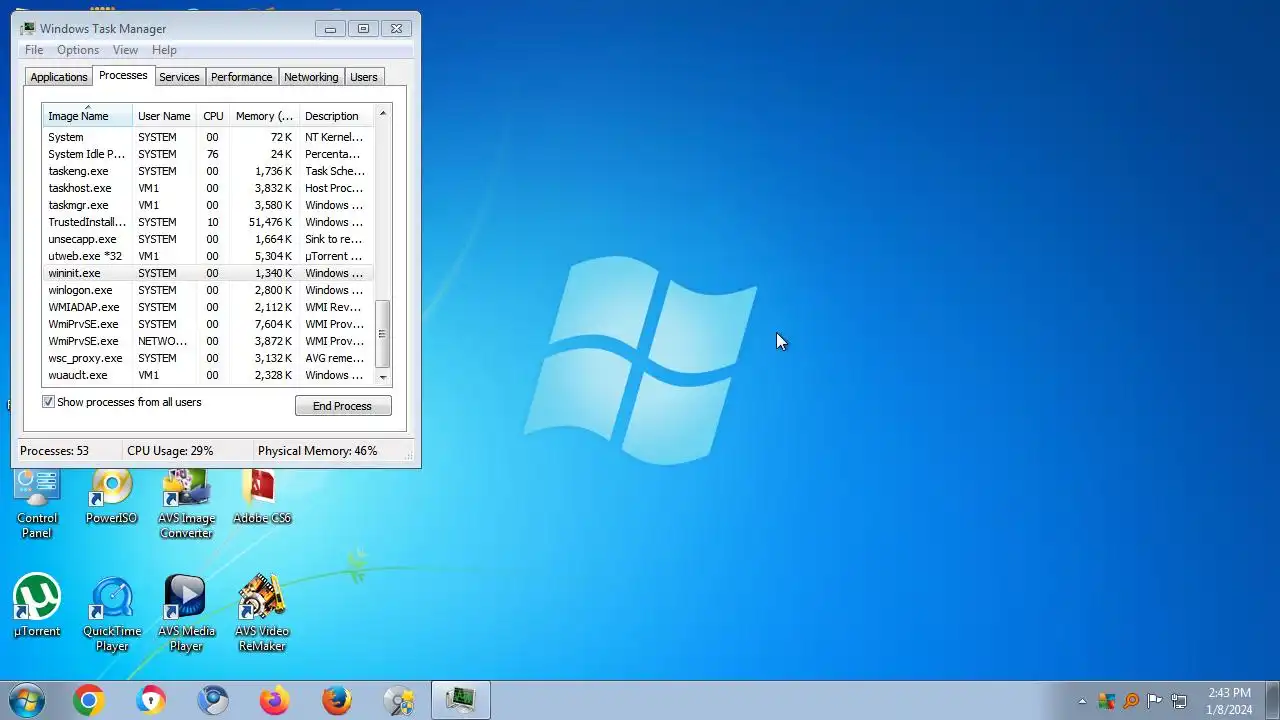Screen dimensions: 1280x720
Task: Toggle Show processes from all users
Action: point(48,402)
